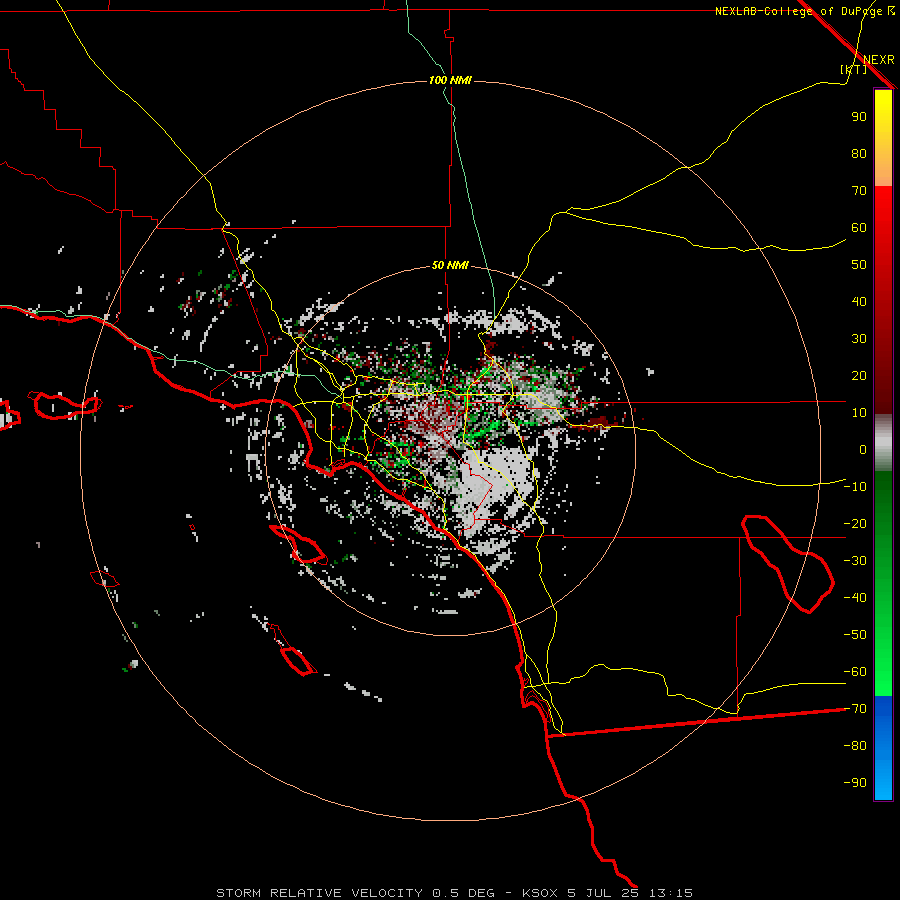Select the red segment of the velocity color bar

pos(883,300)
